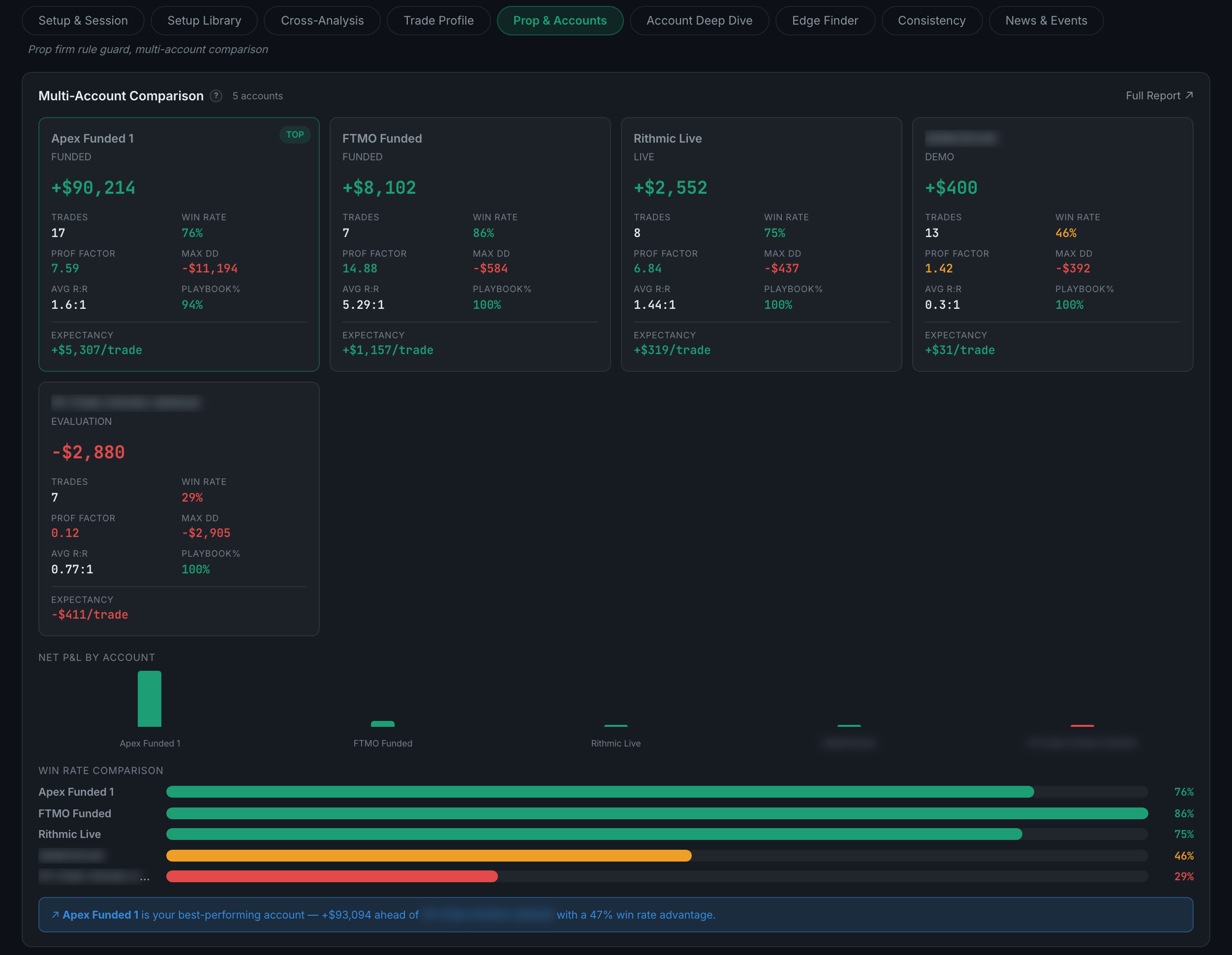Viewport: 1232px width, 955px height.
Task: Go to the Cross-Analysis tab
Action: click(322, 21)
